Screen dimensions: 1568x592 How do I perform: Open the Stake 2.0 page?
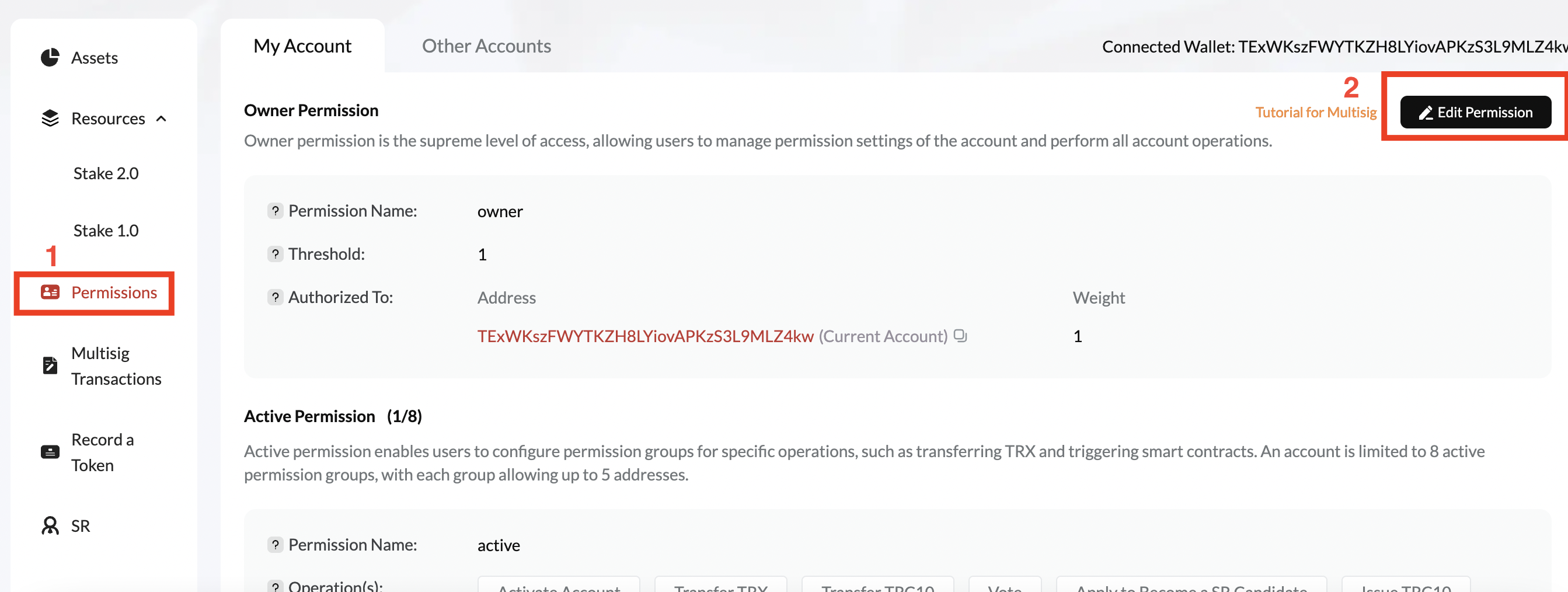pyautogui.click(x=105, y=173)
